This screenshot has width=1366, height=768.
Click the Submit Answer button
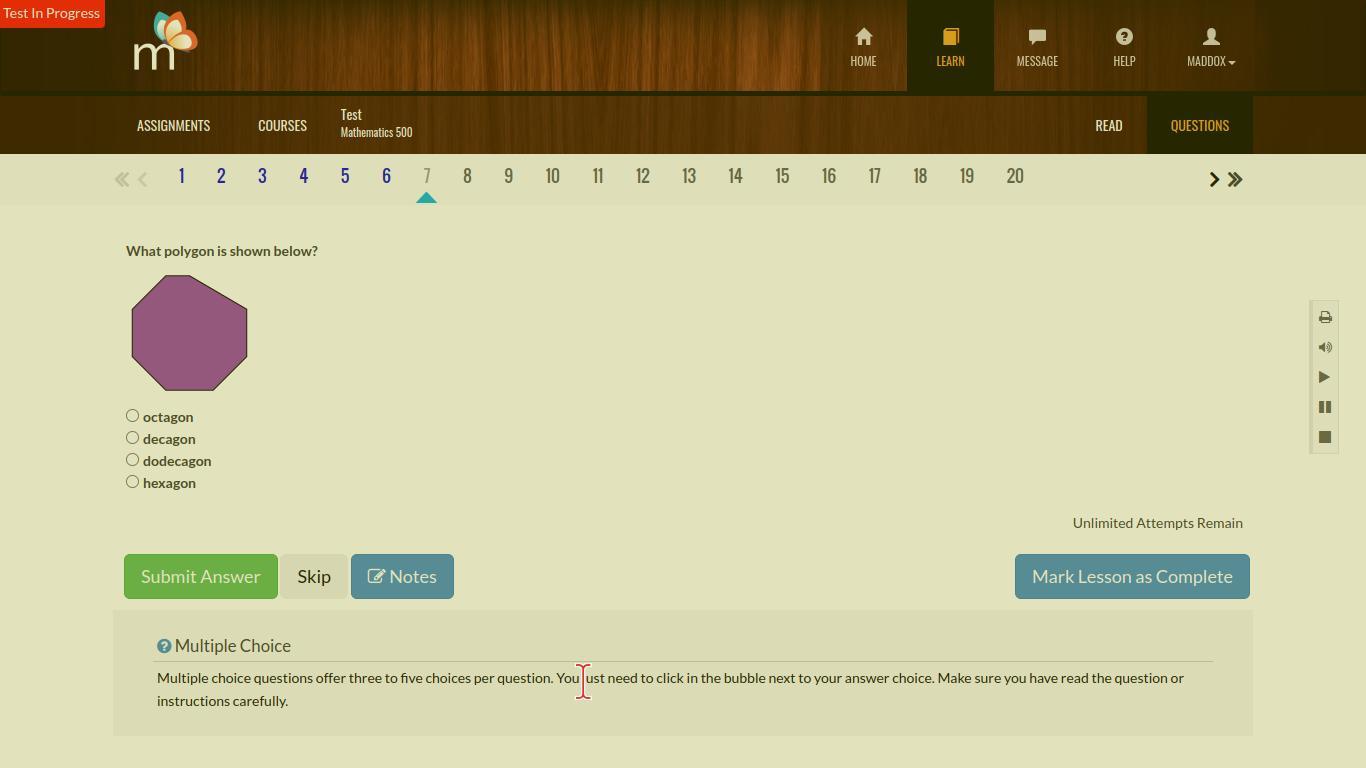coord(200,577)
